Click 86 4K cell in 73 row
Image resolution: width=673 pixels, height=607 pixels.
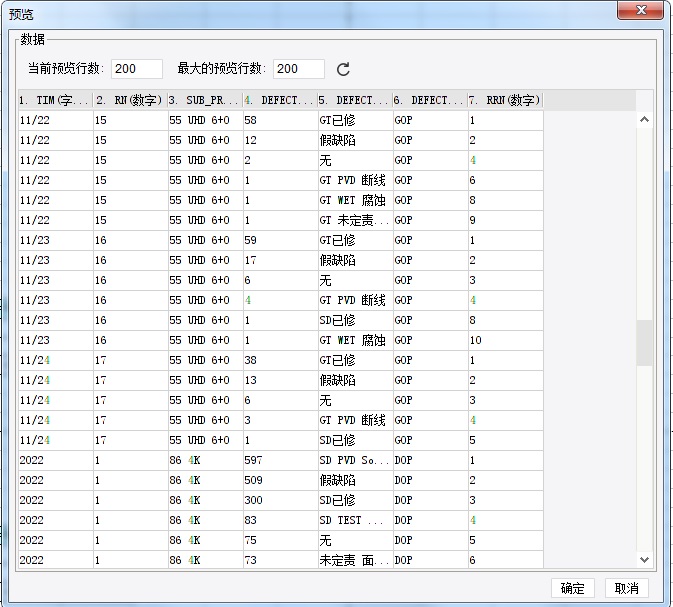tap(205, 560)
